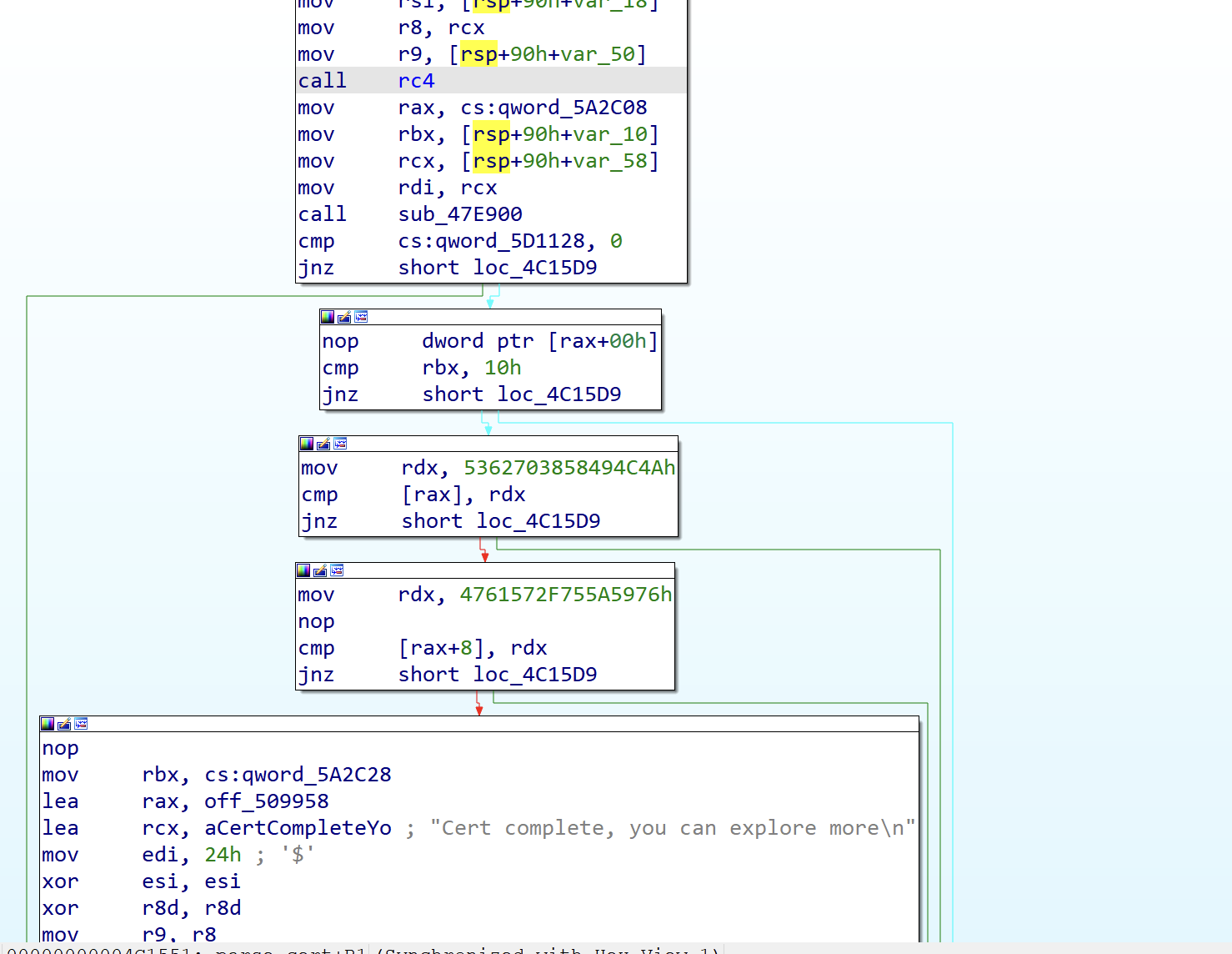
Task: Select cs:qword_5D1128 in the cmp instruction
Action: [x=492, y=241]
